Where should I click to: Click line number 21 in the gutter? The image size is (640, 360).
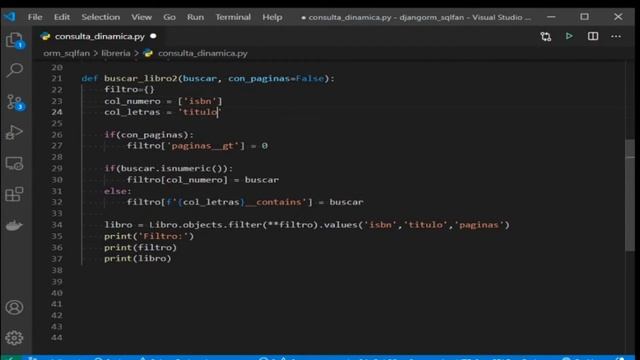[57, 78]
